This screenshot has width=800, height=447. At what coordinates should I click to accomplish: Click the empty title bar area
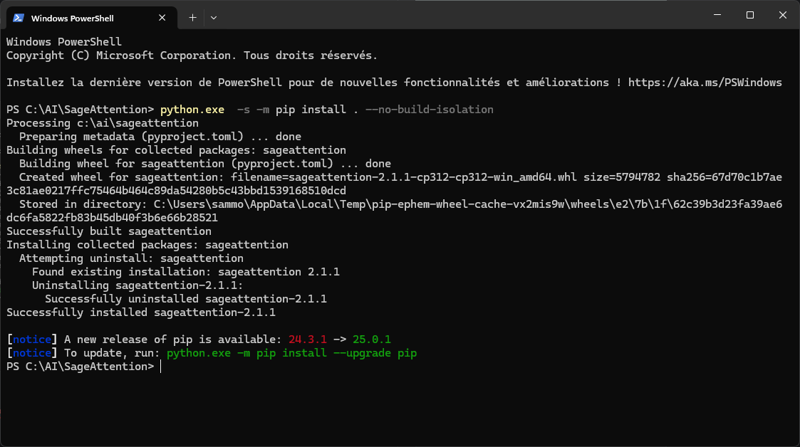pyautogui.click(x=459, y=15)
